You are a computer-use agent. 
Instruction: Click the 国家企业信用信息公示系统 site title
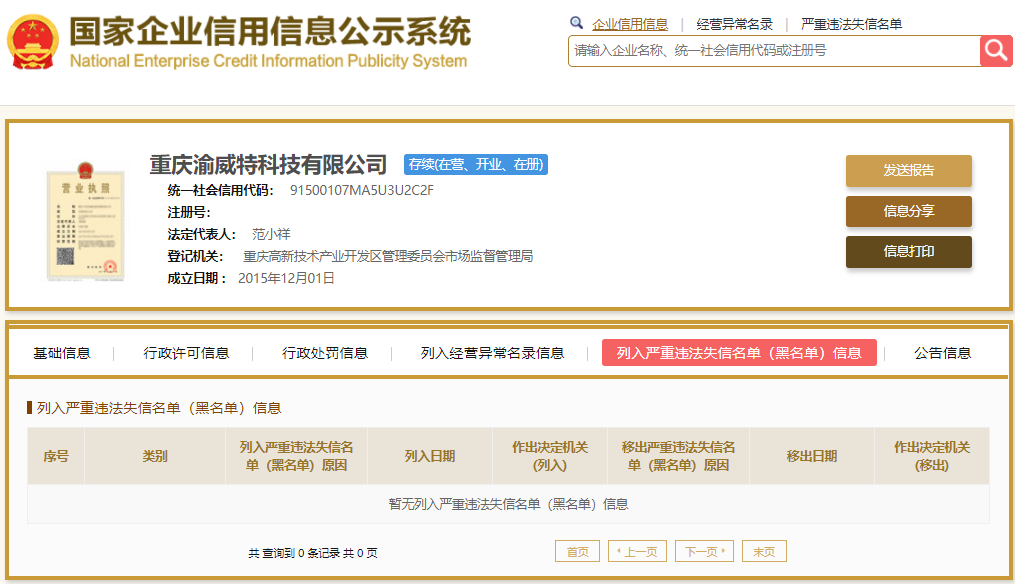click(270, 32)
